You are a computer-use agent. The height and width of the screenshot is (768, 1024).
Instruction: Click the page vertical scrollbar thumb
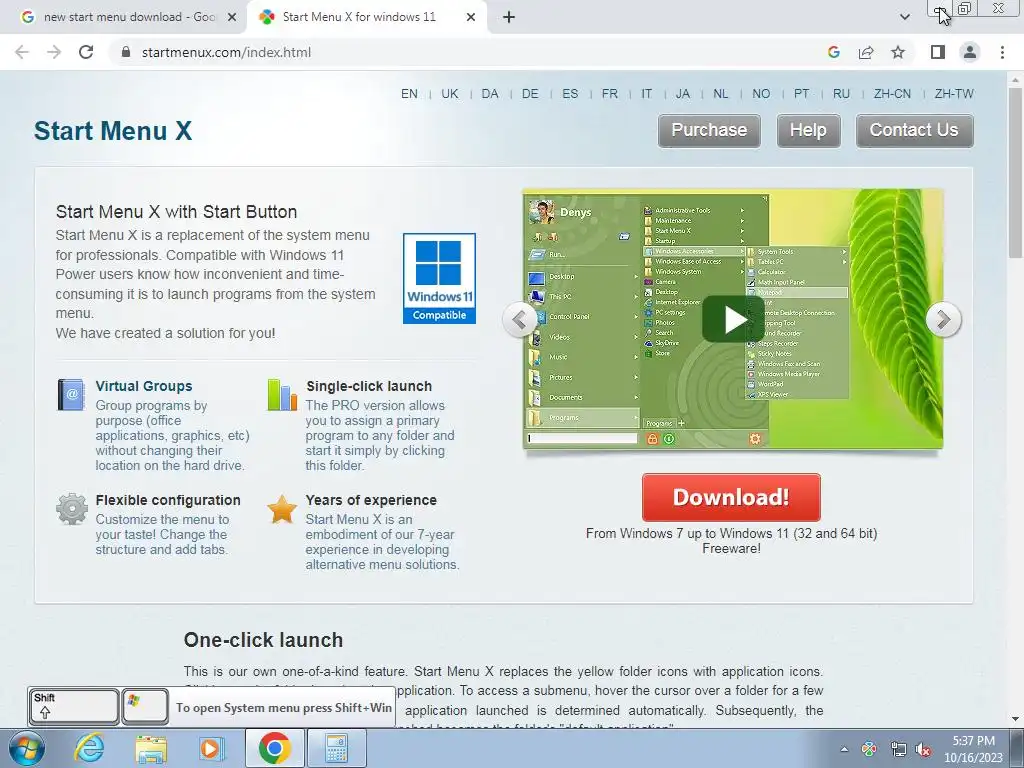click(1016, 171)
